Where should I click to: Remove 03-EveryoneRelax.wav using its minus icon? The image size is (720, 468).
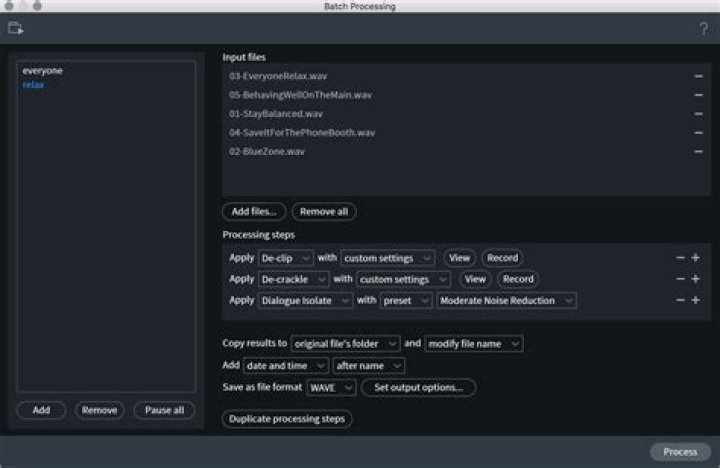tap(698, 76)
